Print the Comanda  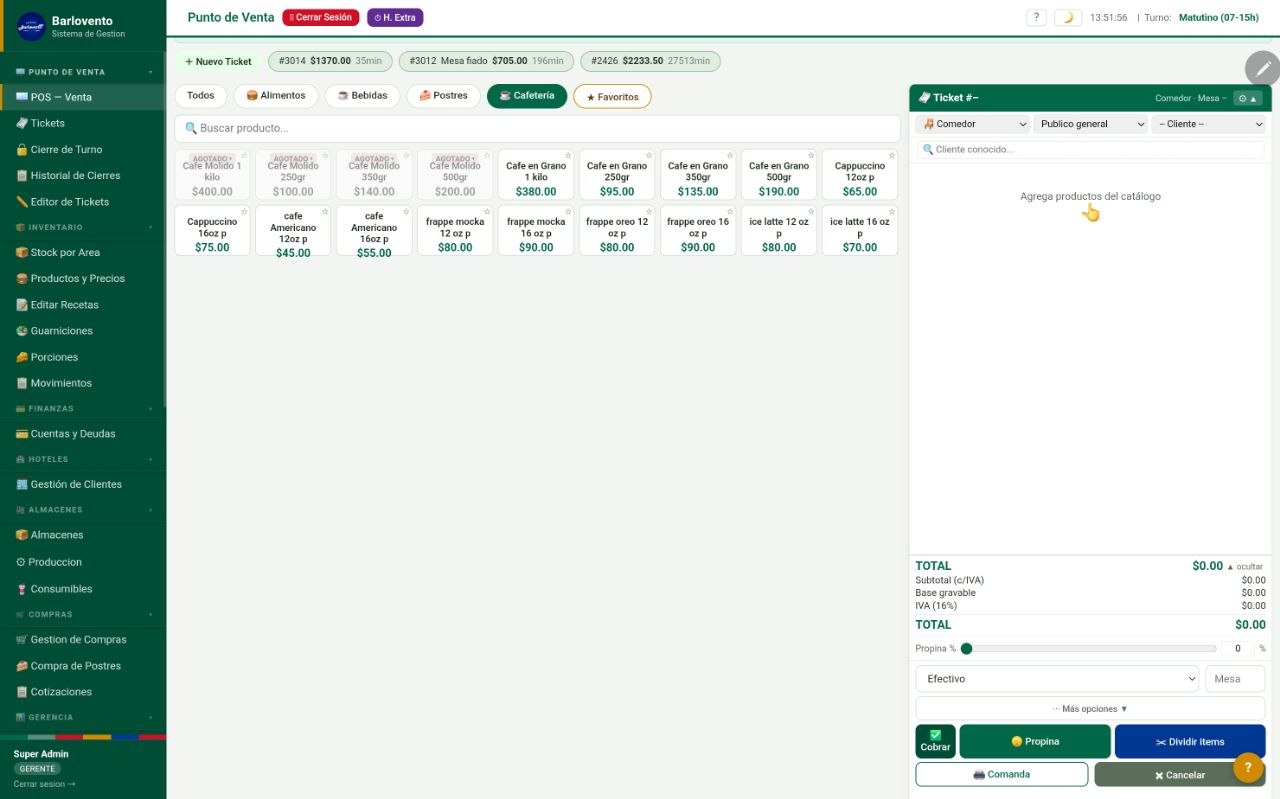pyautogui.click(x=1001, y=774)
